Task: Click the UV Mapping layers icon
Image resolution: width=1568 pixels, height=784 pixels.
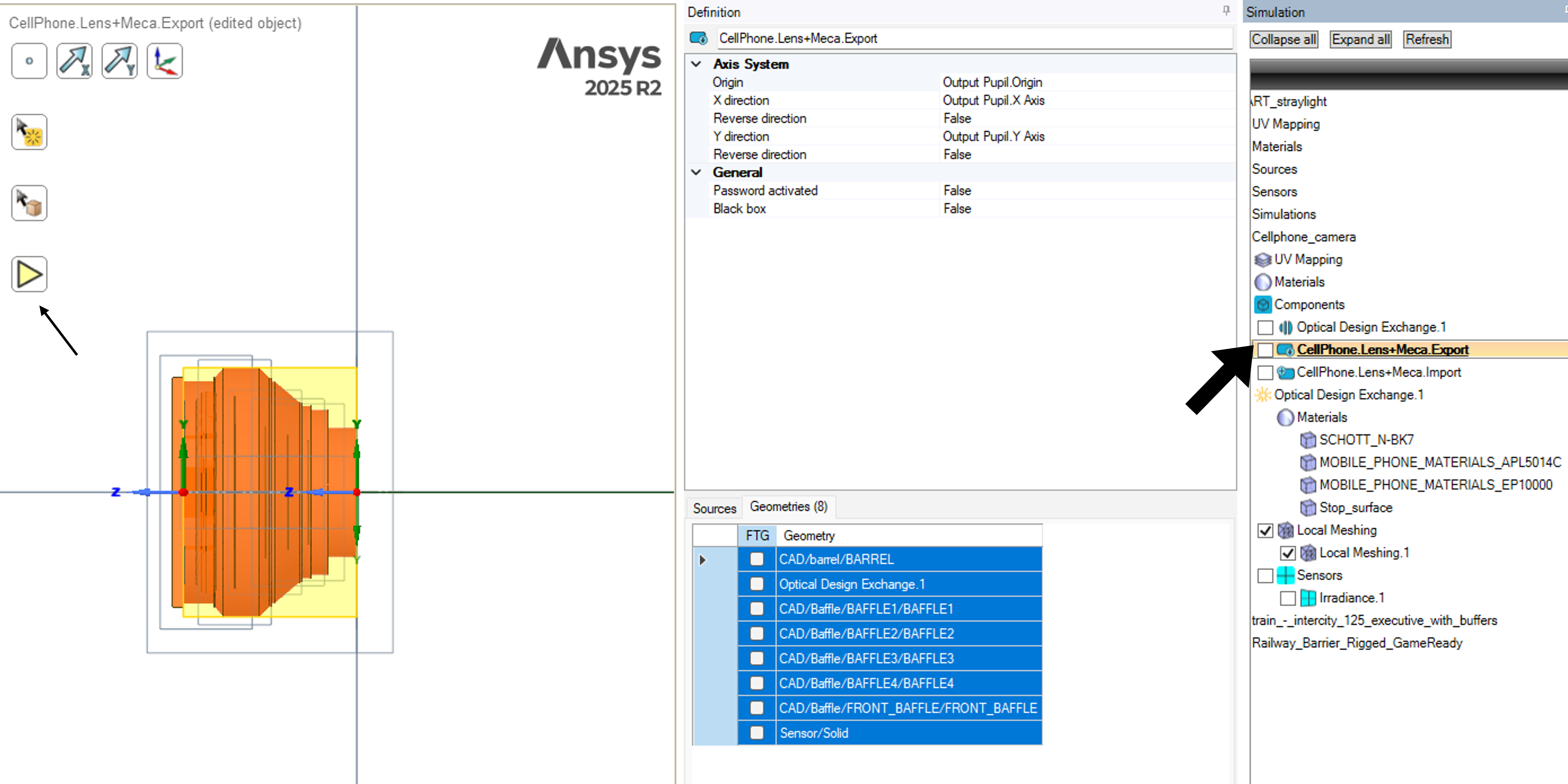Action: (1263, 260)
